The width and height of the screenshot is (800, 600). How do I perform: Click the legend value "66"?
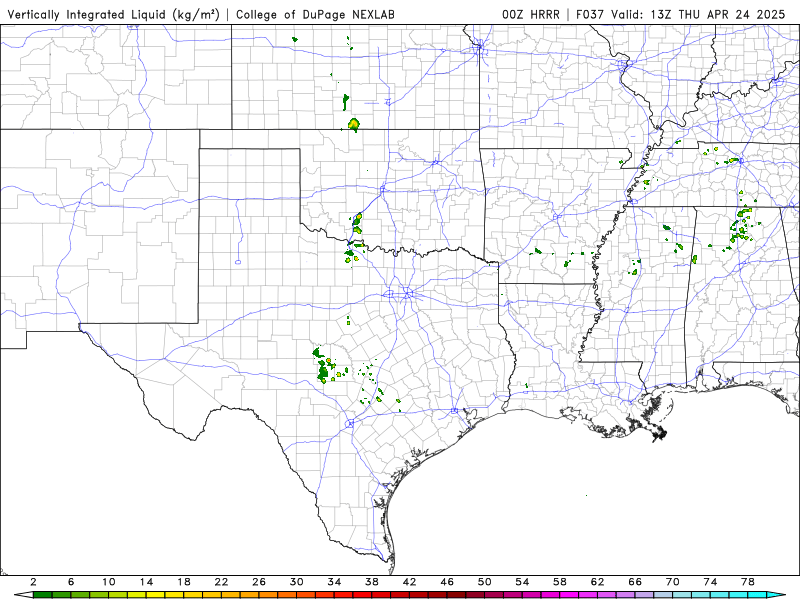point(635,582)
